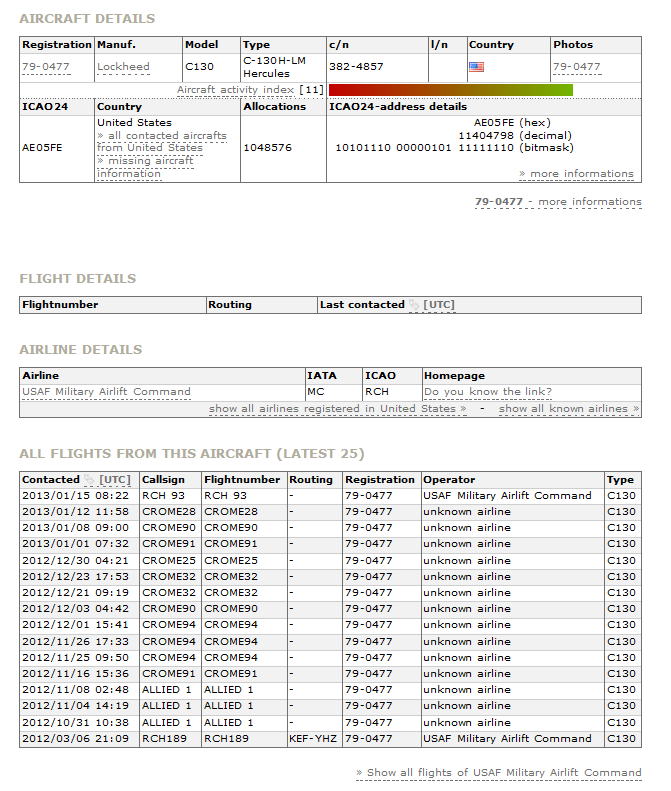Click the 382-4857 c/n value
671x791 pixels.
click(356, 67)
